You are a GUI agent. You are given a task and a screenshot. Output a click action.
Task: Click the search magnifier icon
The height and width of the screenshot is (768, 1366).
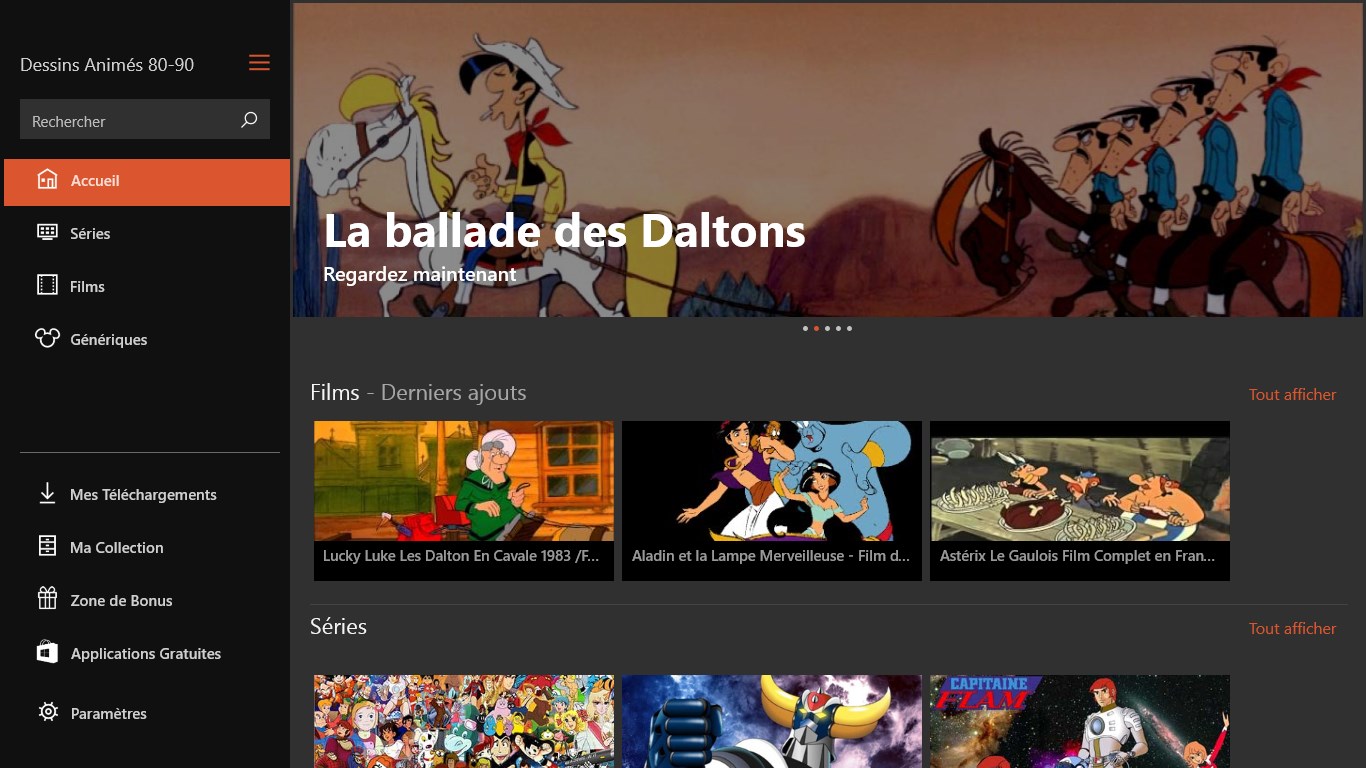[249, 120]
